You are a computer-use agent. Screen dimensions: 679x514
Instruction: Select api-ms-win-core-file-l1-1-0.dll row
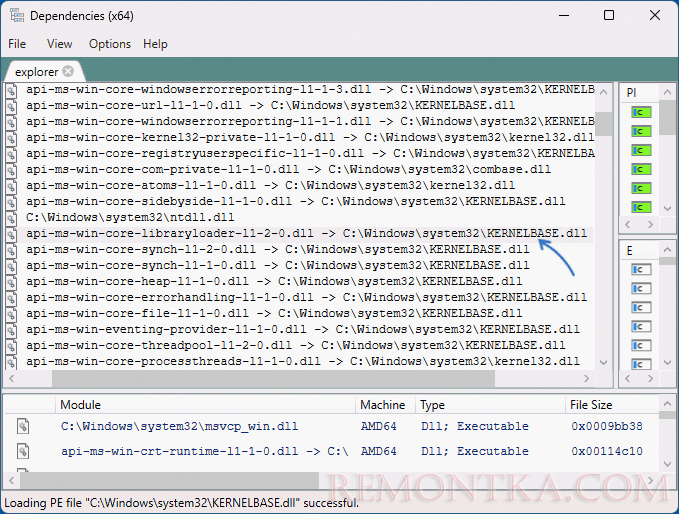[274, 314]
